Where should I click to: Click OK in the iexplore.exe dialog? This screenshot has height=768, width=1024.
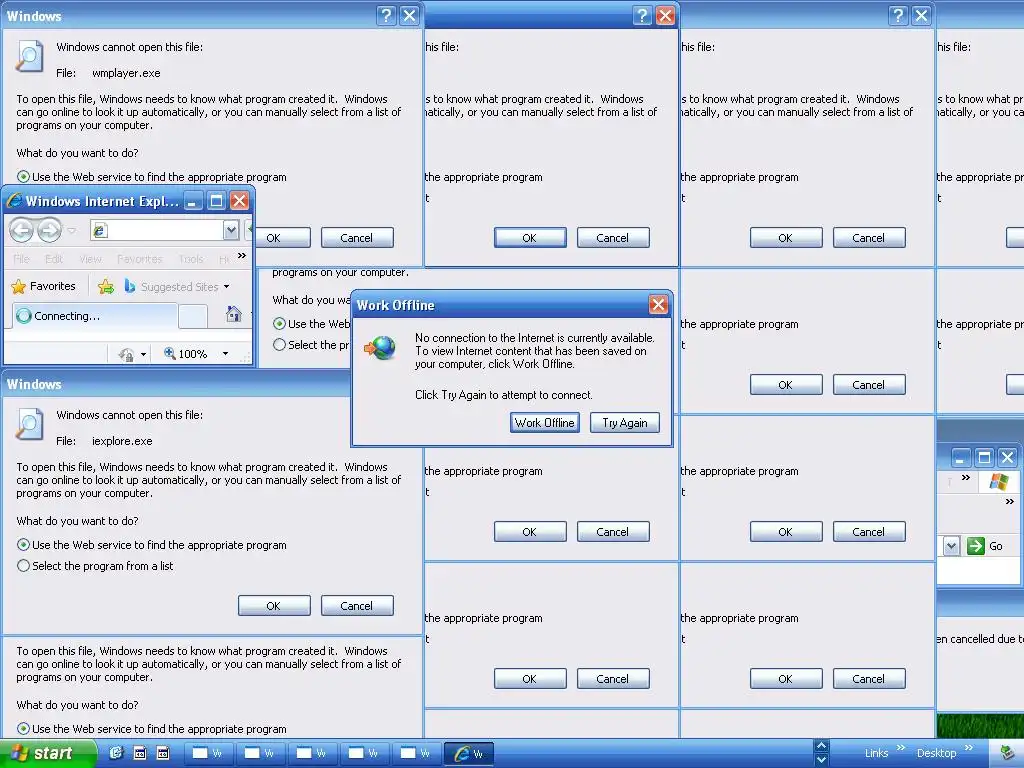(x=274, y=605)
